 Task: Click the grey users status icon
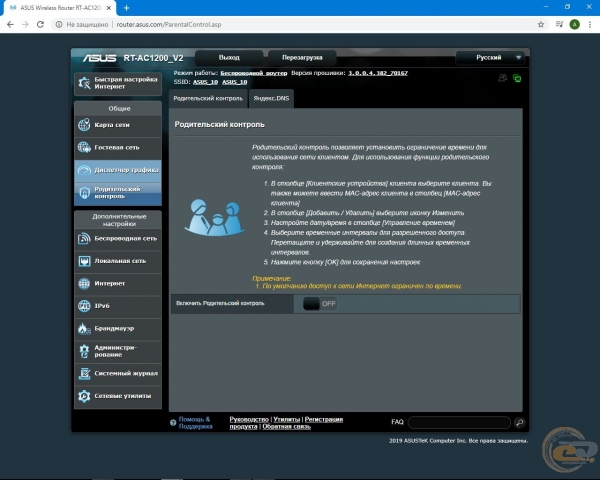(x=502, y=78)
